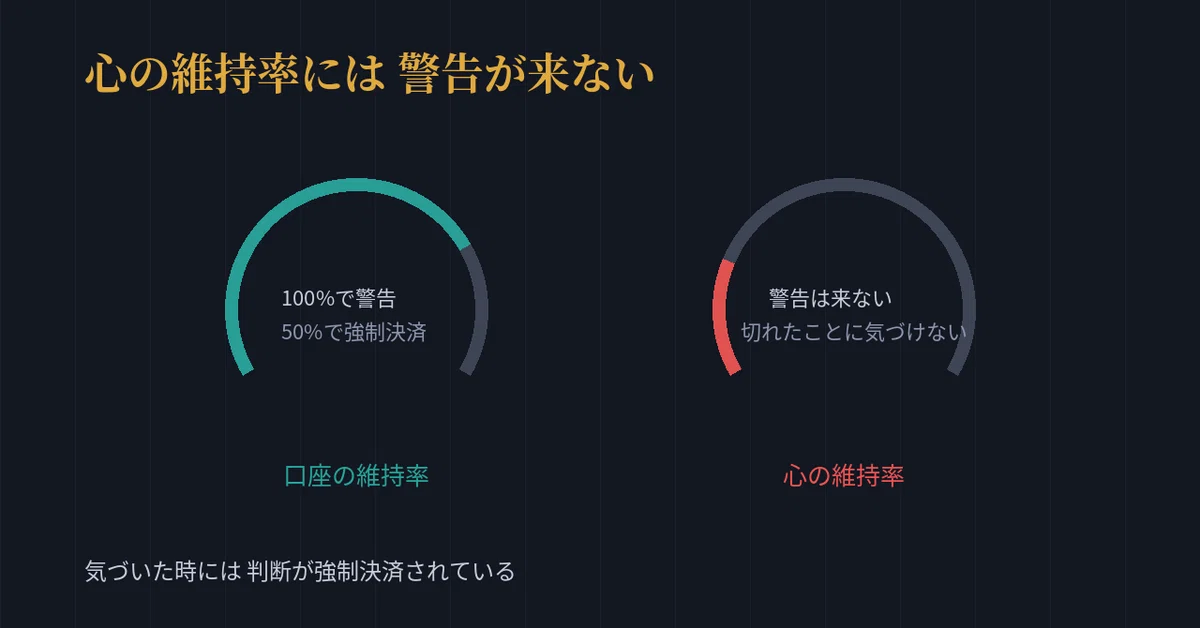The image size is (1200, 628).
Task: Click the gray end segment of left gauge
Action: [x=478, y=310]
